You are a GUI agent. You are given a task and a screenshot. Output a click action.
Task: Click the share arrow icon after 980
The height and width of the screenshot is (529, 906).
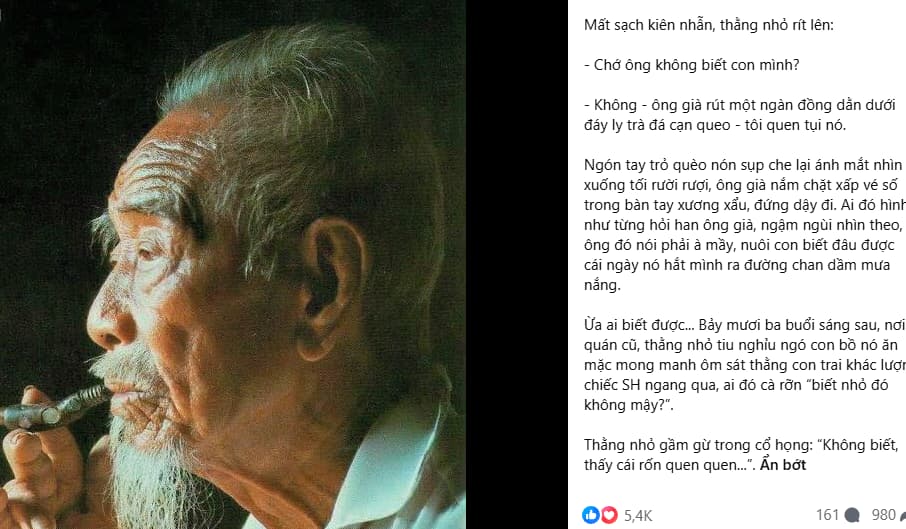click(x=903, y=515)
